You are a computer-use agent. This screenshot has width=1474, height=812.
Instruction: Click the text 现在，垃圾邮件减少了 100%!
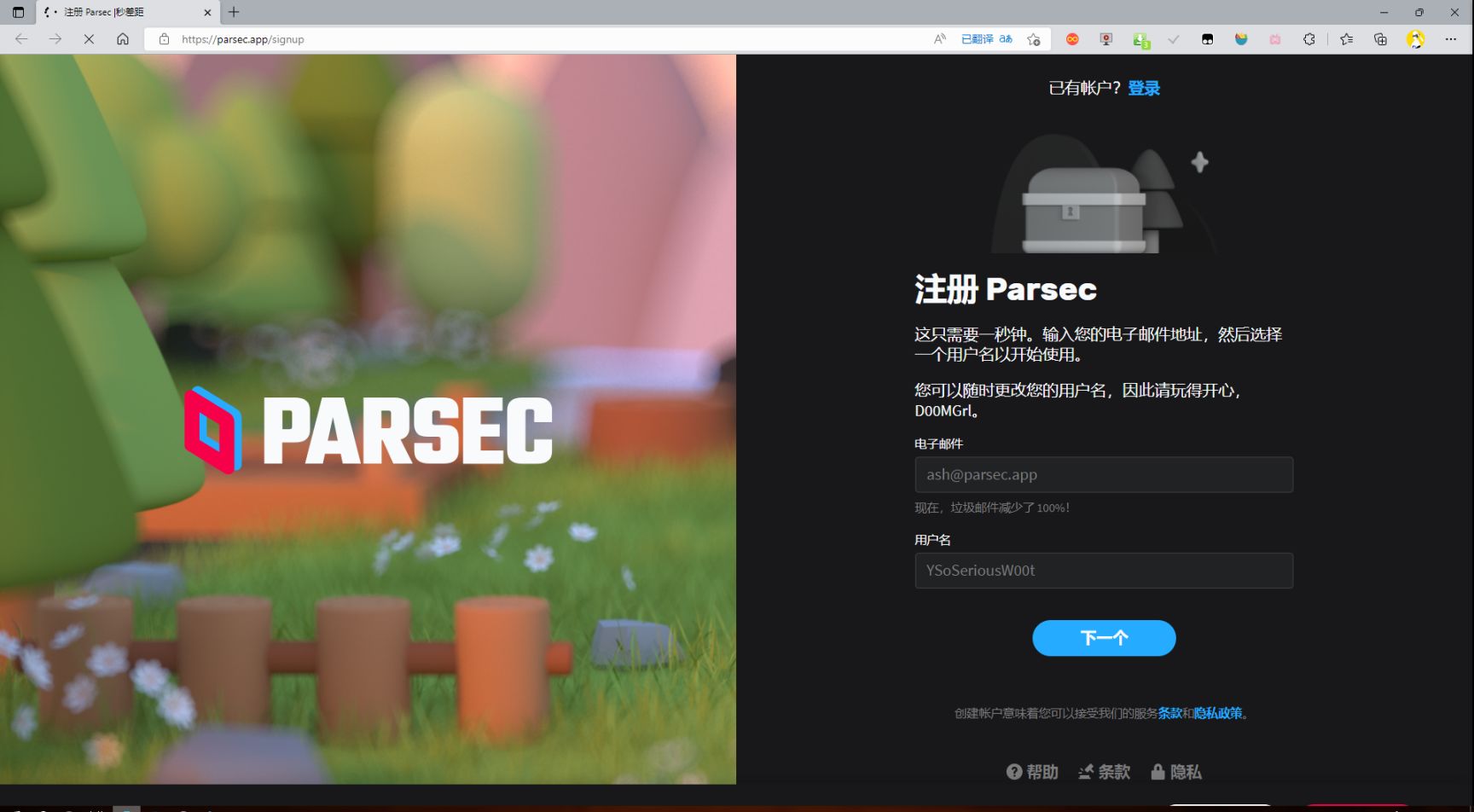[992, 507]
